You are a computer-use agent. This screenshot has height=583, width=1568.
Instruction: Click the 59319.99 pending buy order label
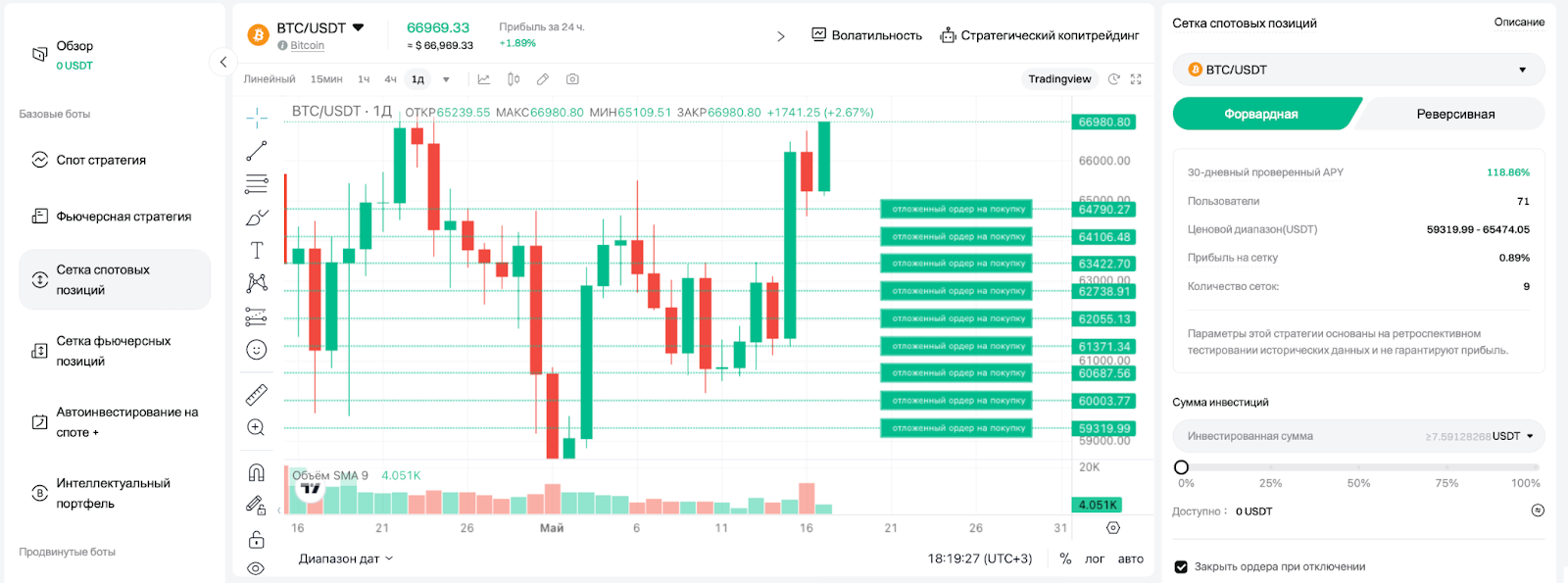click(x=957, y=428)
